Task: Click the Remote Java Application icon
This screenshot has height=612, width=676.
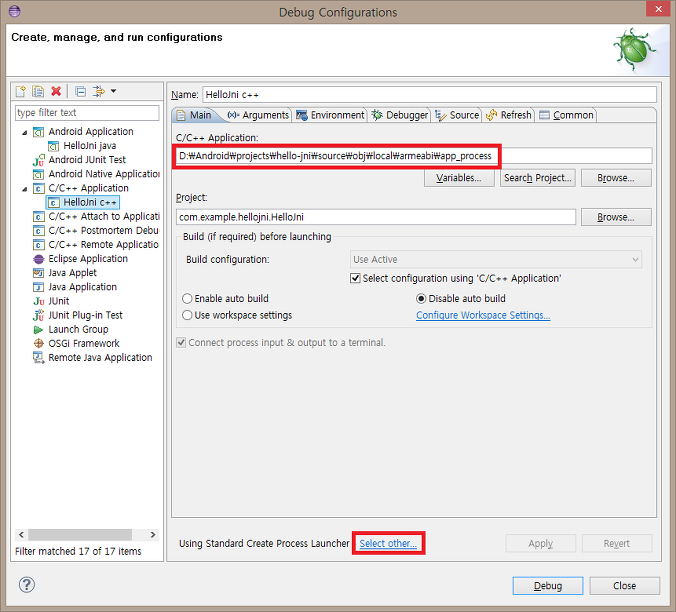Action: coord(39,358)
